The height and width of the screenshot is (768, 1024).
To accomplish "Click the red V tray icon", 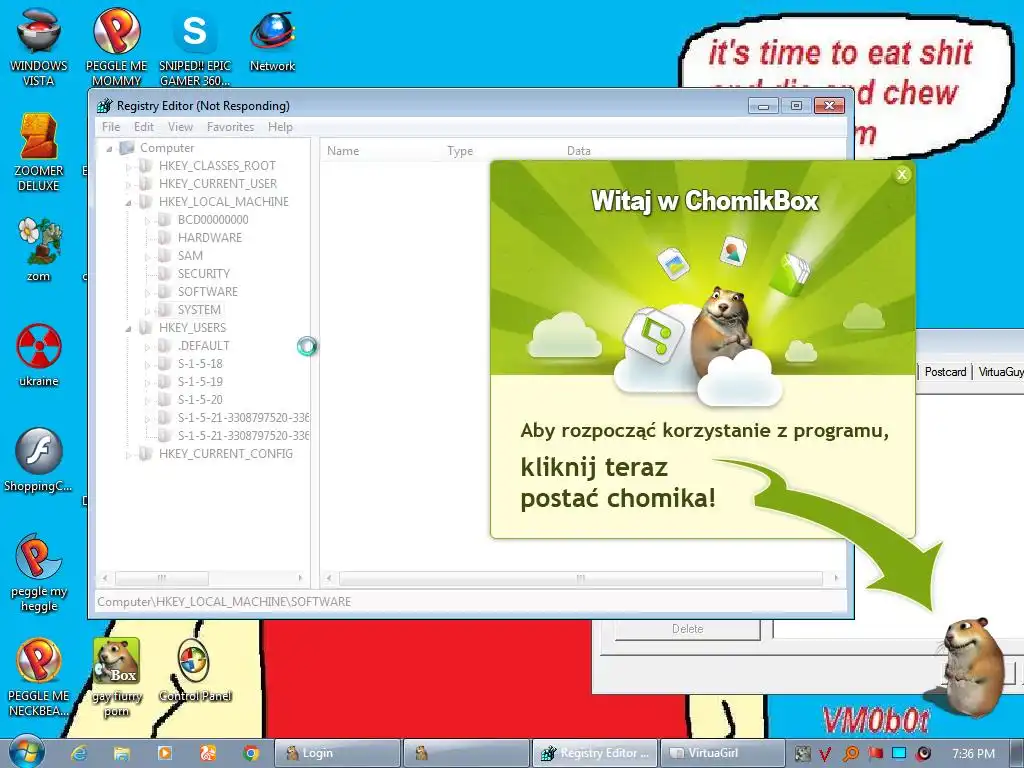I will (825, 754).
